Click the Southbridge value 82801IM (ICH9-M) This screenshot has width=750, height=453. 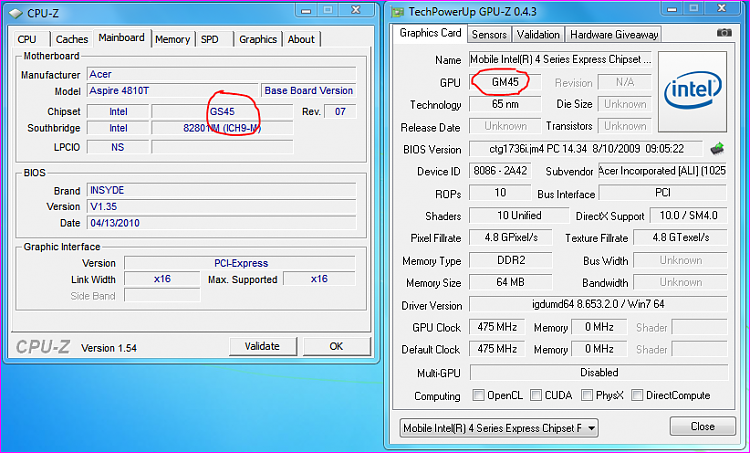(222, 128)
